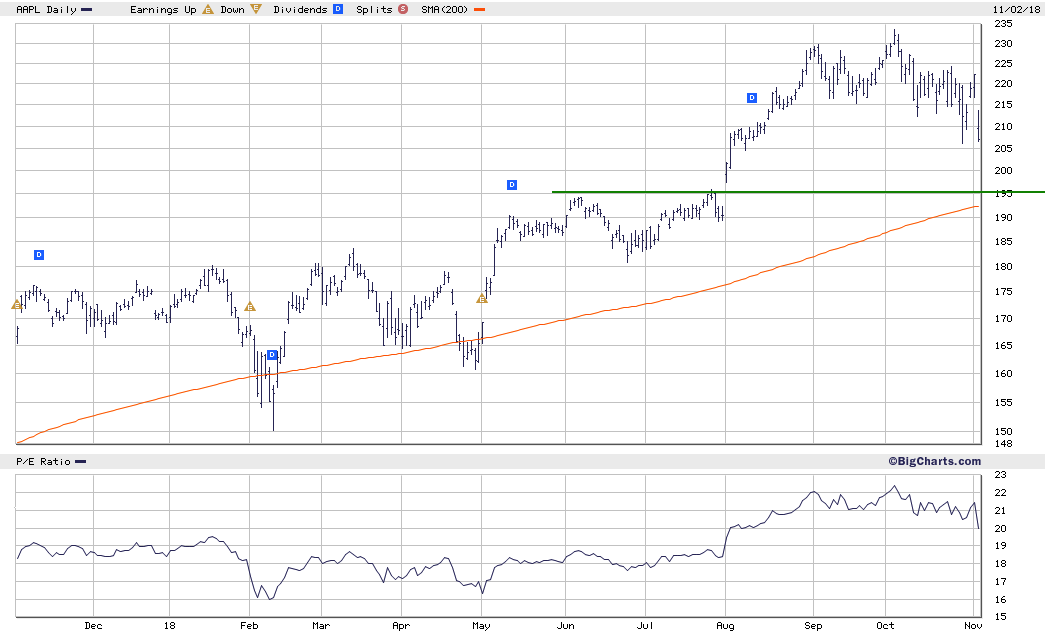Select the dividend marker in August
Screen dimensions: 1045x635
coord(752,98)
